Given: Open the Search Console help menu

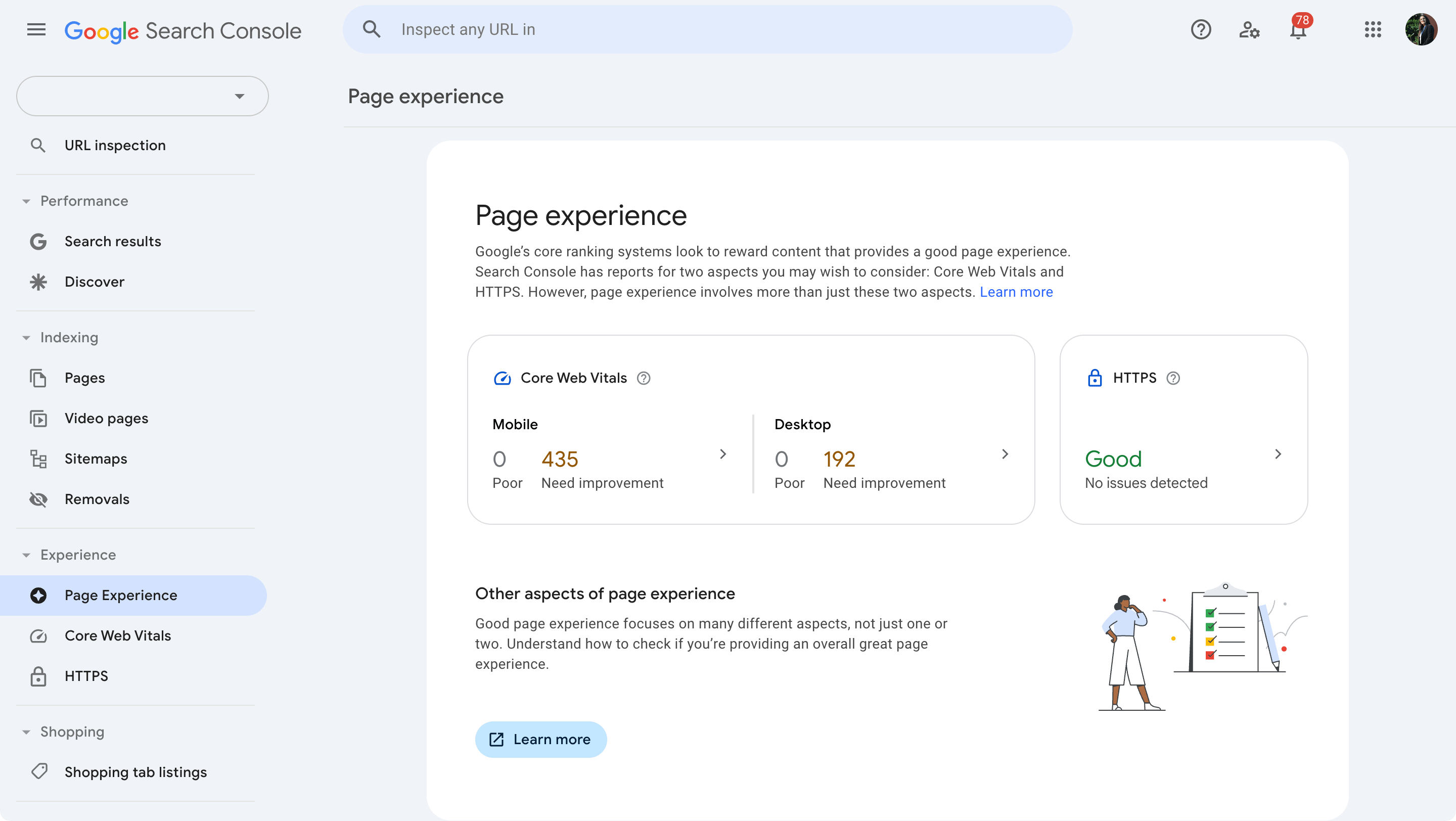Looking at the screenshot, I should pyautogui.click(x=1201, y=29).
